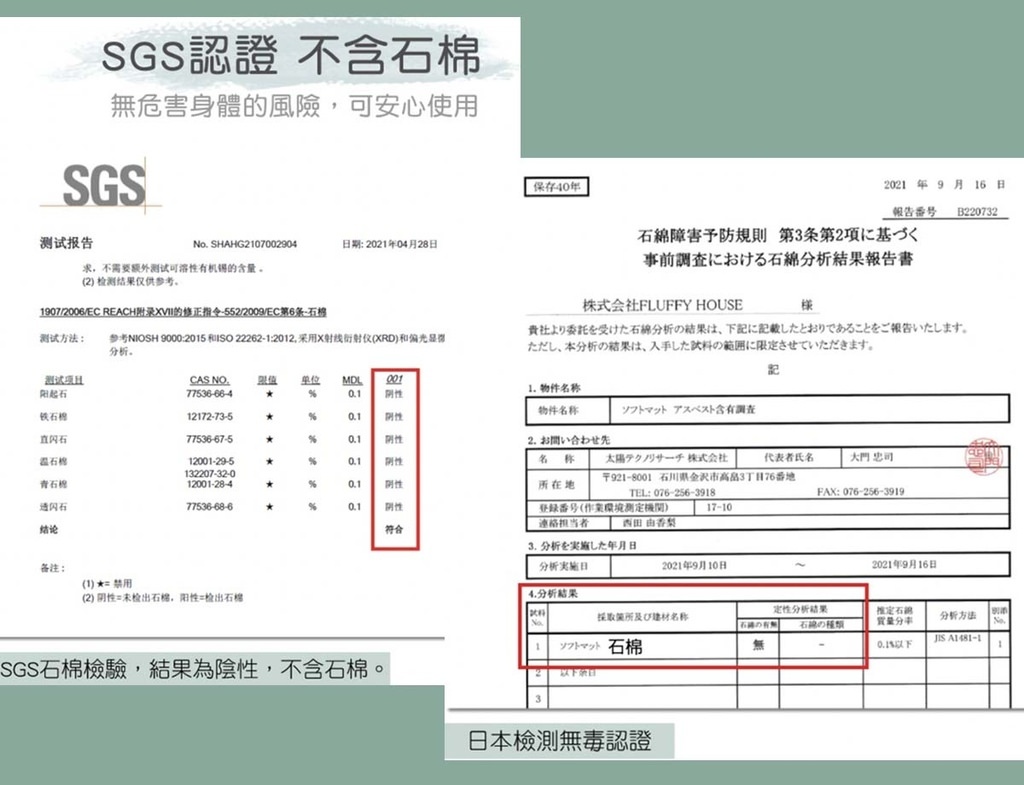1024x785 pixels.
Task: Click the boxed "保存40年" label
Action: coord(556,187)
